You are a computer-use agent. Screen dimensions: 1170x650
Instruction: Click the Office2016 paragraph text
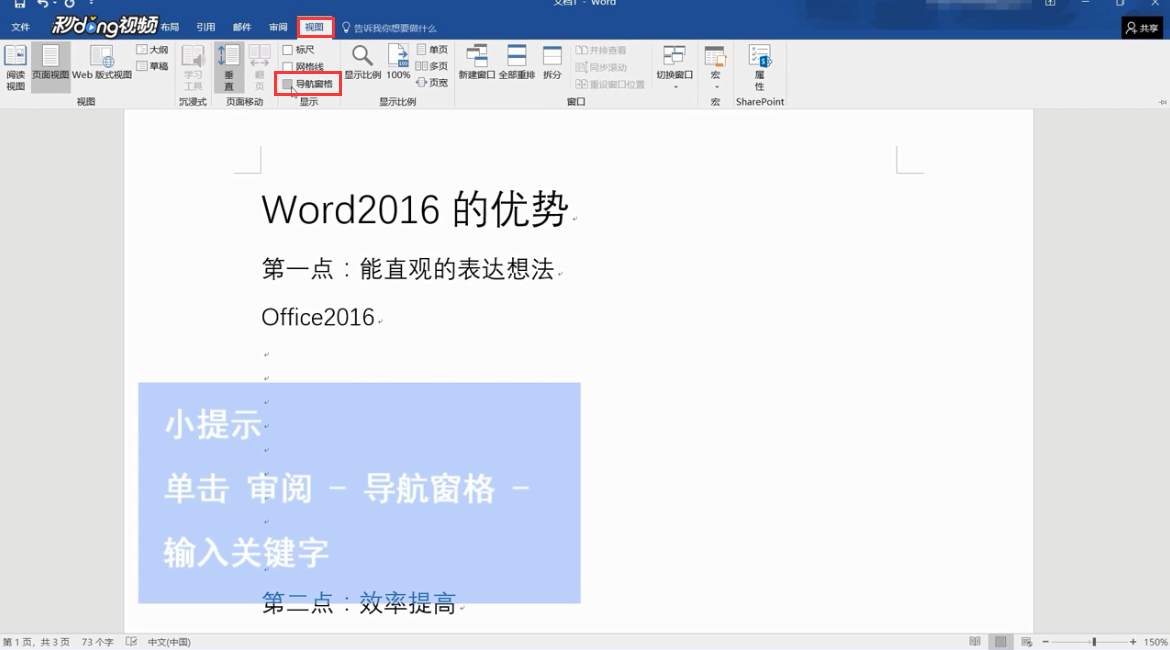click(318, 317)
